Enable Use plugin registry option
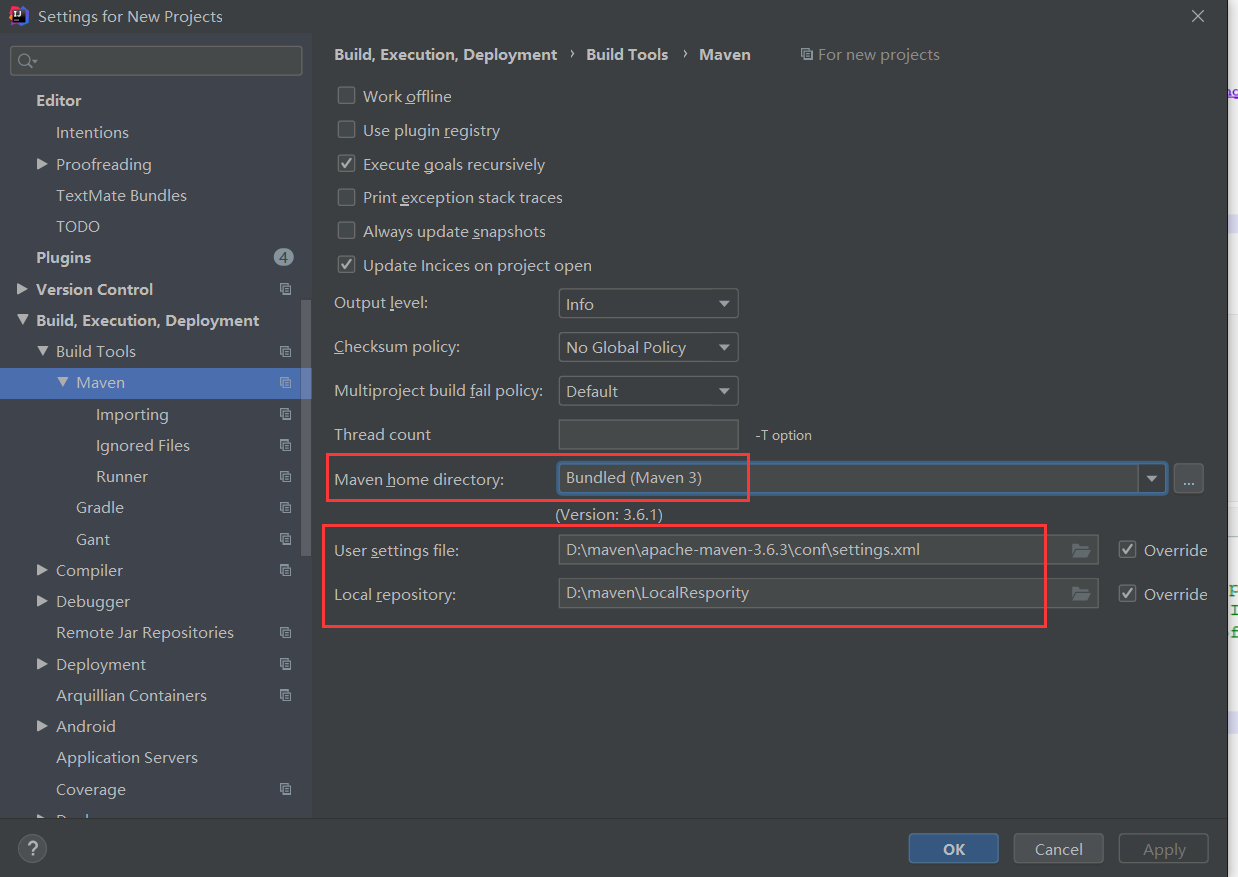This screenshot has width=1238, height=877. (346, 130)
